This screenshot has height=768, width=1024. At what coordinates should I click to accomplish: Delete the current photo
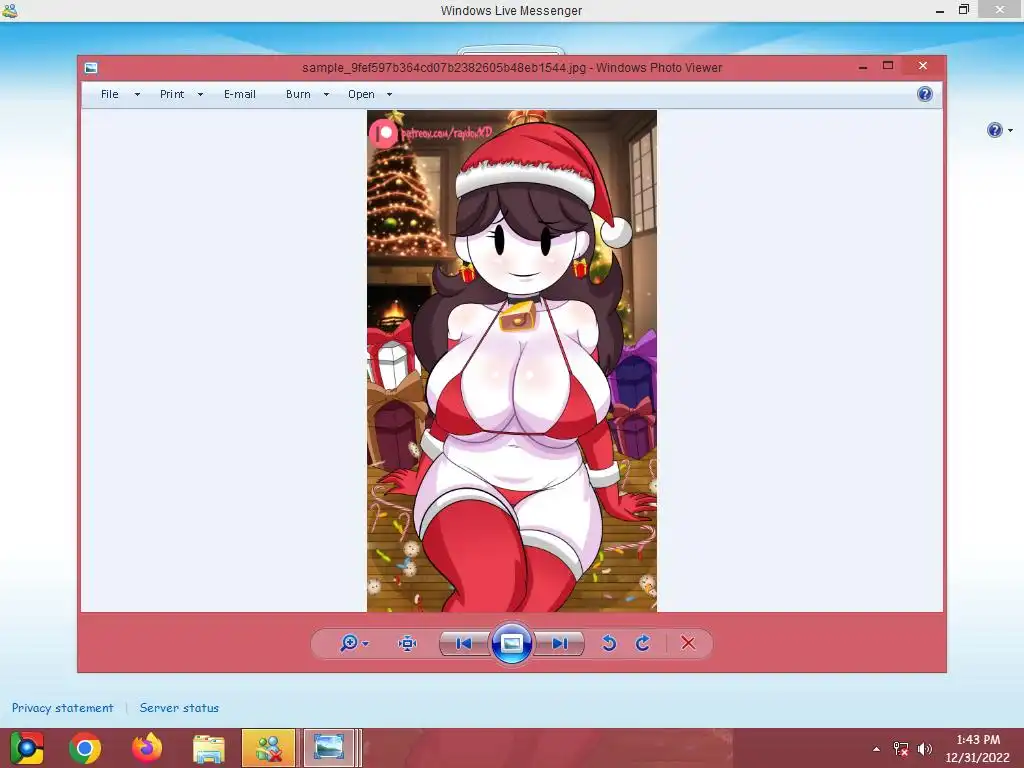[688, 643]
